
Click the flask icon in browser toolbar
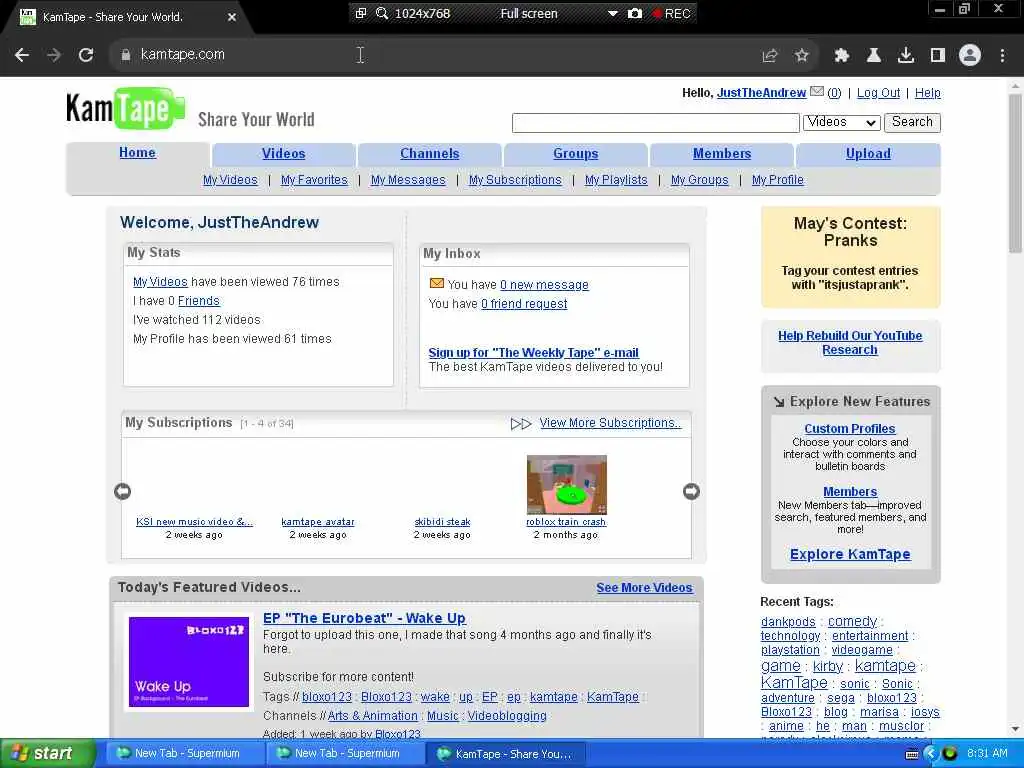(874, 56)
